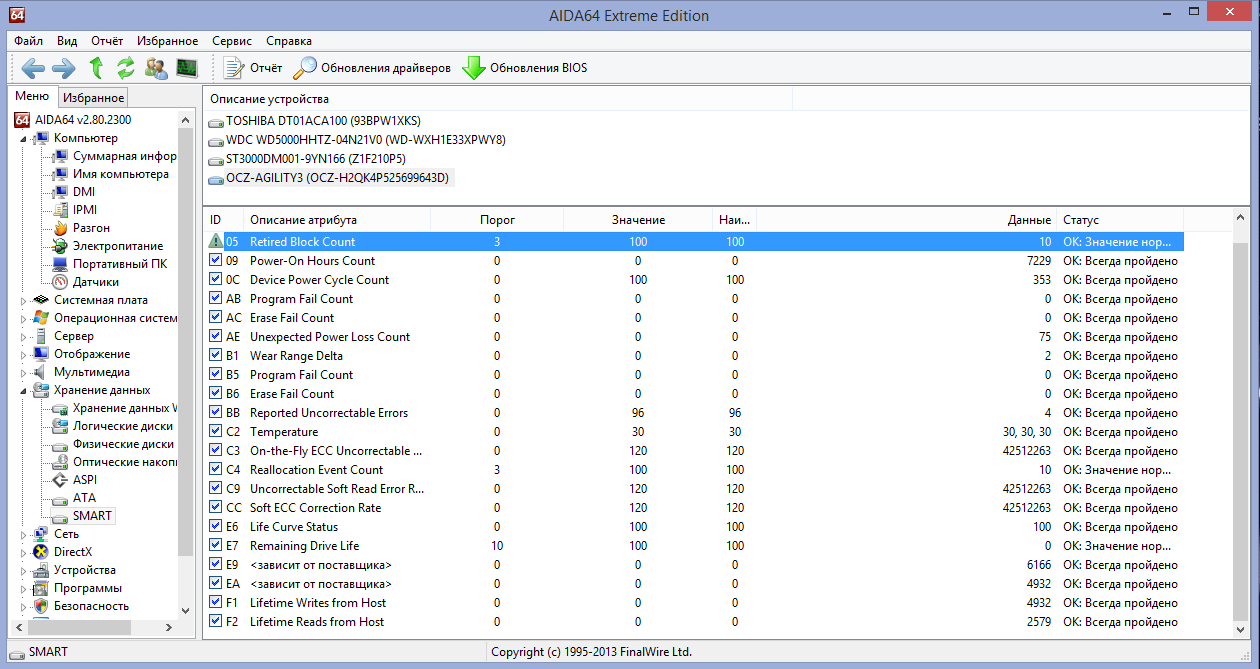Expand the Операционная система node
1260x669 pixels.
[x=24, y=318]
